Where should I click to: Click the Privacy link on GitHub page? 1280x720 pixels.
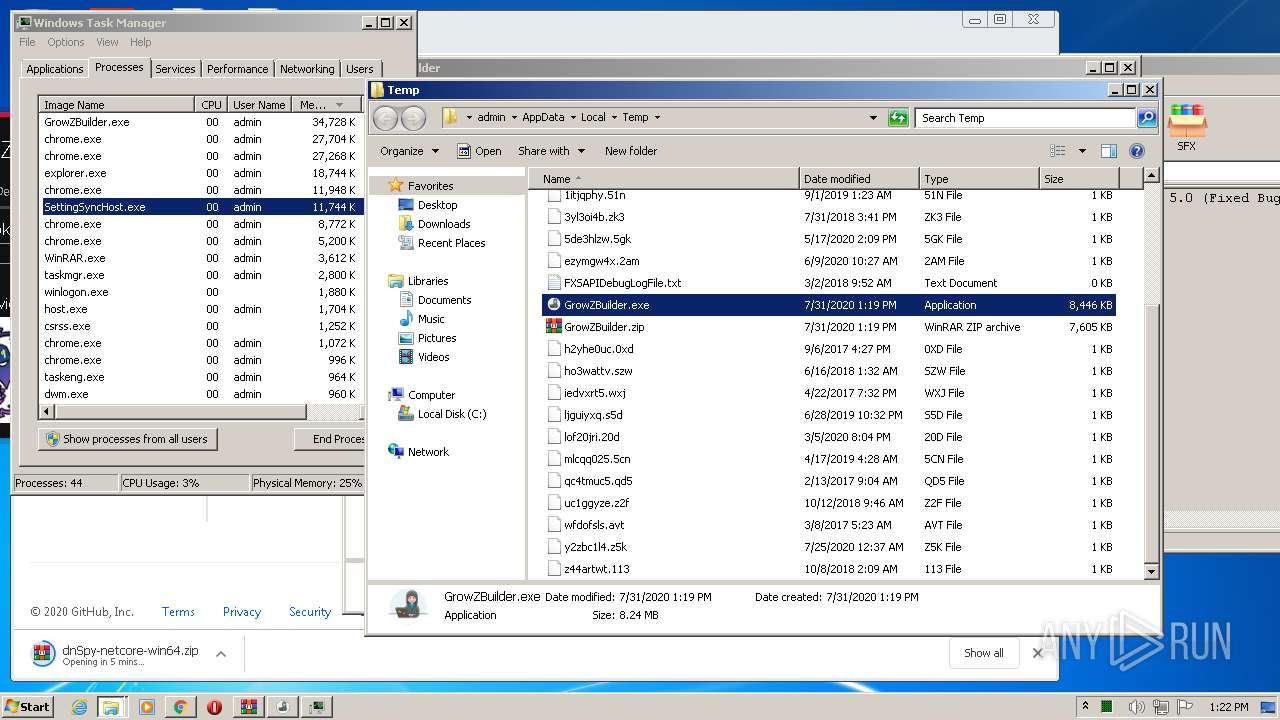(x=241, y=612)
